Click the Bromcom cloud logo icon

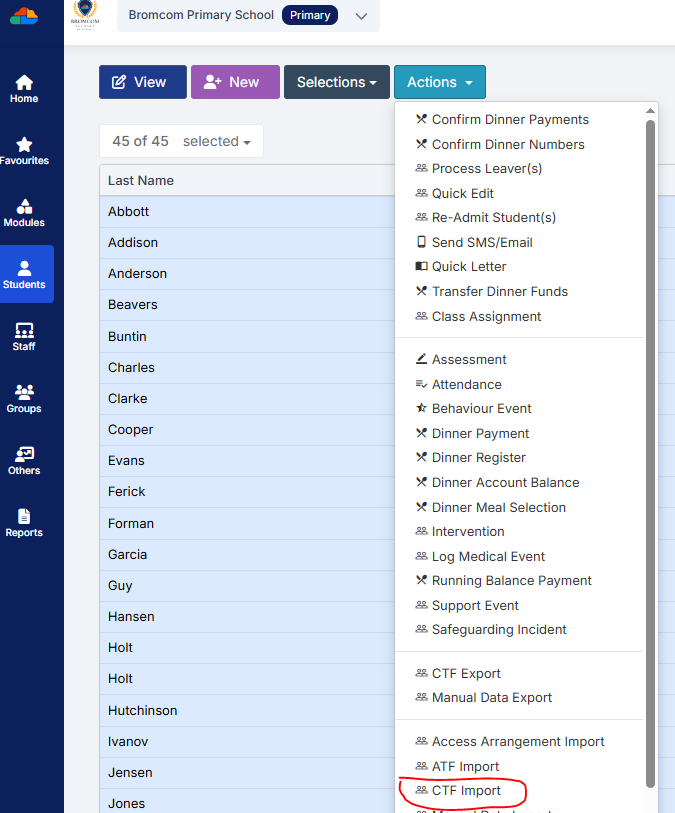[24, 16]
